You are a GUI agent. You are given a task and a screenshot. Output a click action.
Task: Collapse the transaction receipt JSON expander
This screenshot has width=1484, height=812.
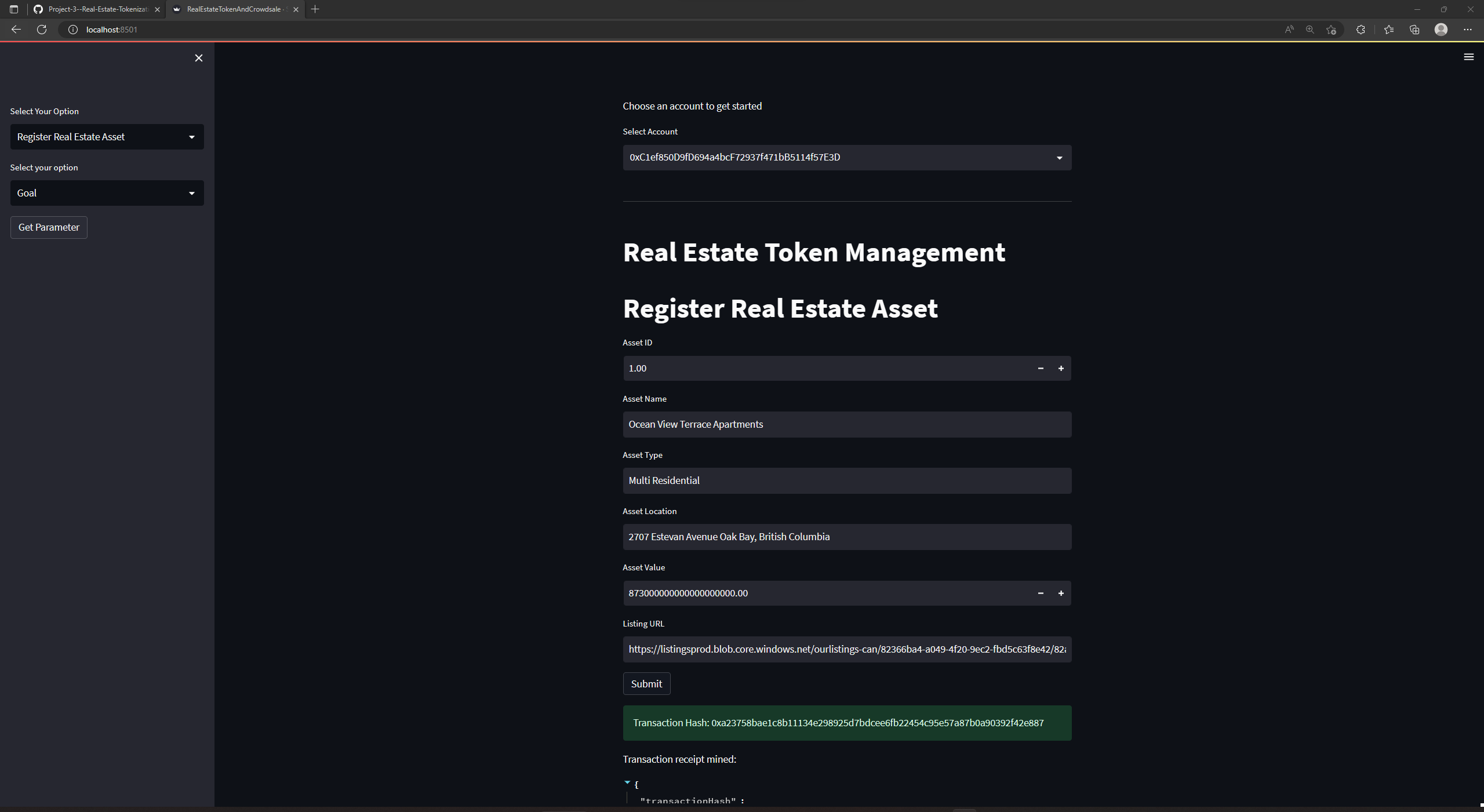tap(627, 782)
